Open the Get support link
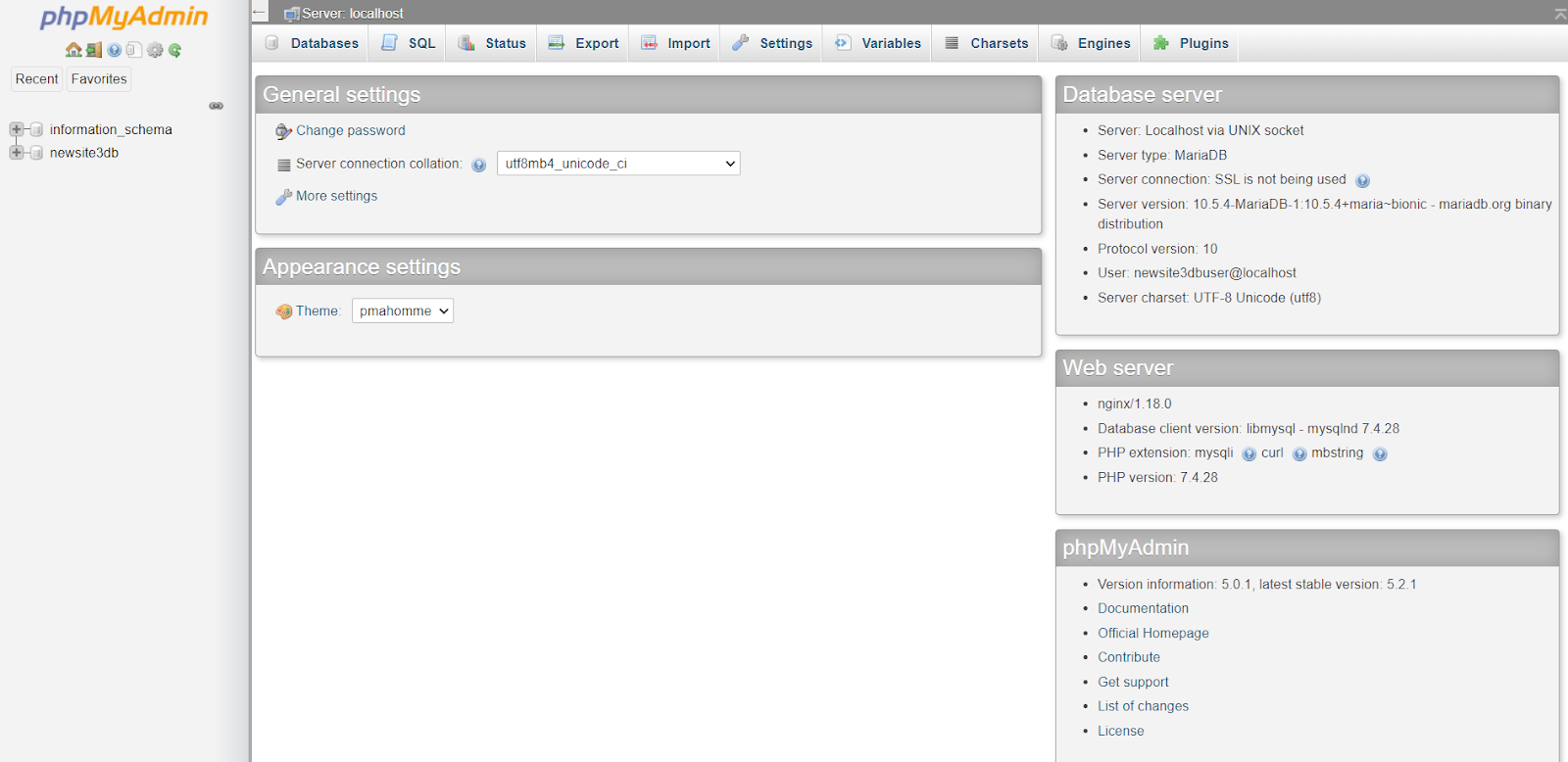The height and width of the screenshot is (762, 1568). tap(1133, 682)
